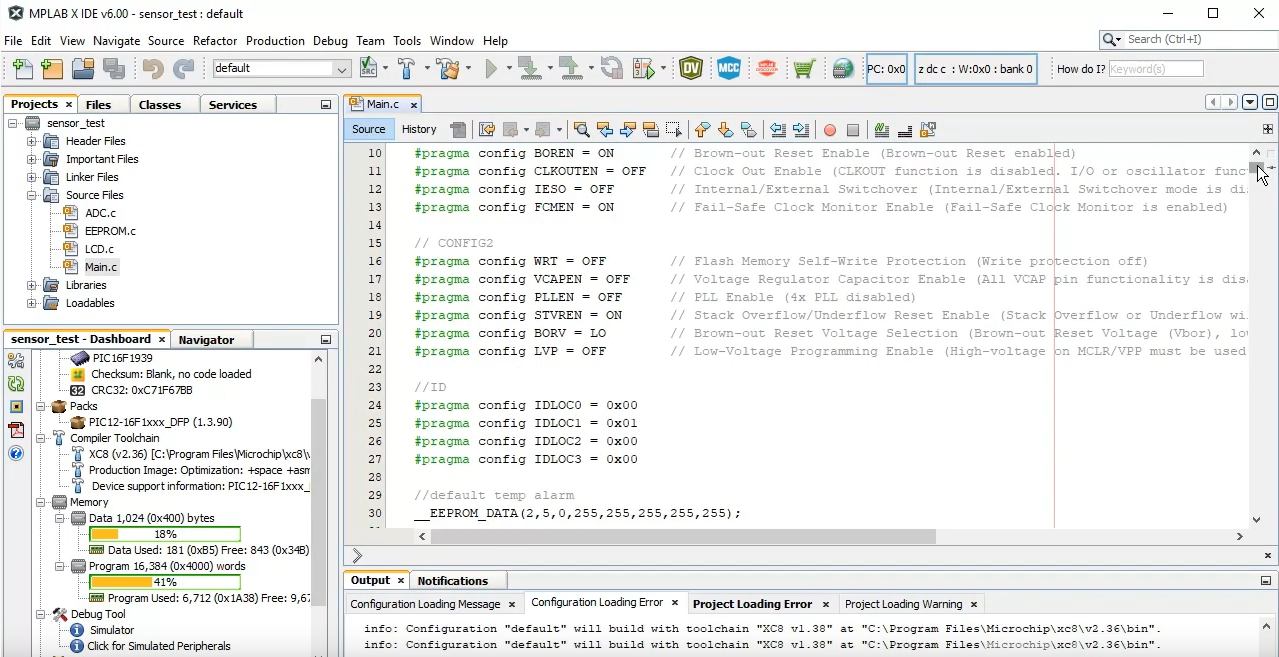Open the Microchip store cart icon
1279x657 pixels.
804,69
